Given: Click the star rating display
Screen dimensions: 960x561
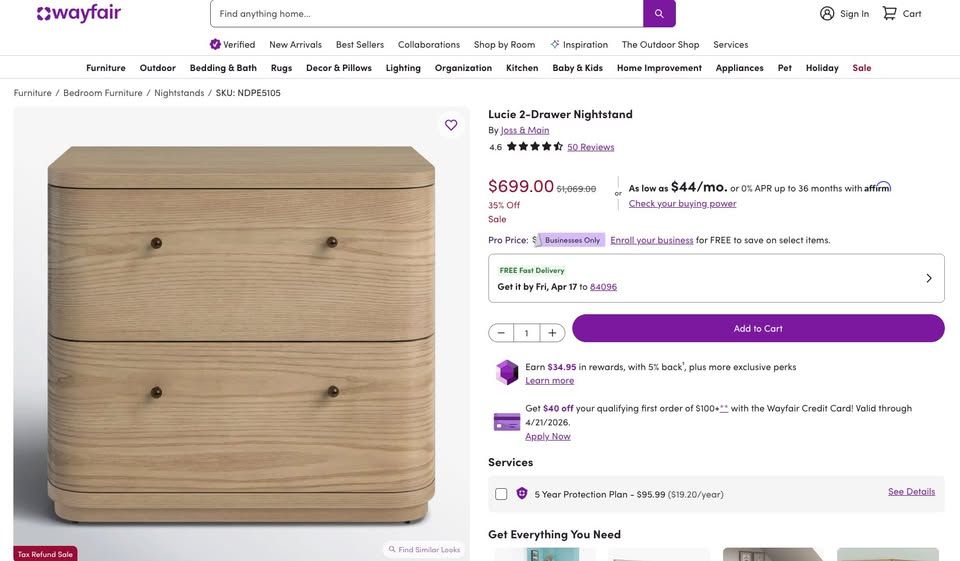Looking at the screenshot, I should click(x=535, y=147).
